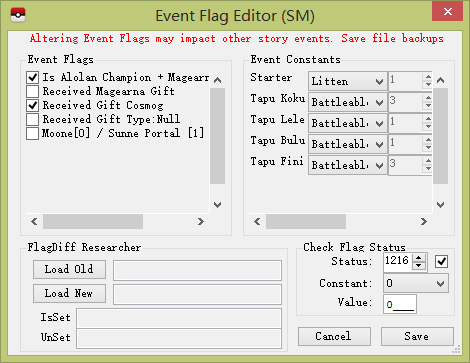Image resolution: width=470 pixels, height=363 pixels.
Task: Decrease the Tapu Lele numeric value
Action: [x=428, y=127]
